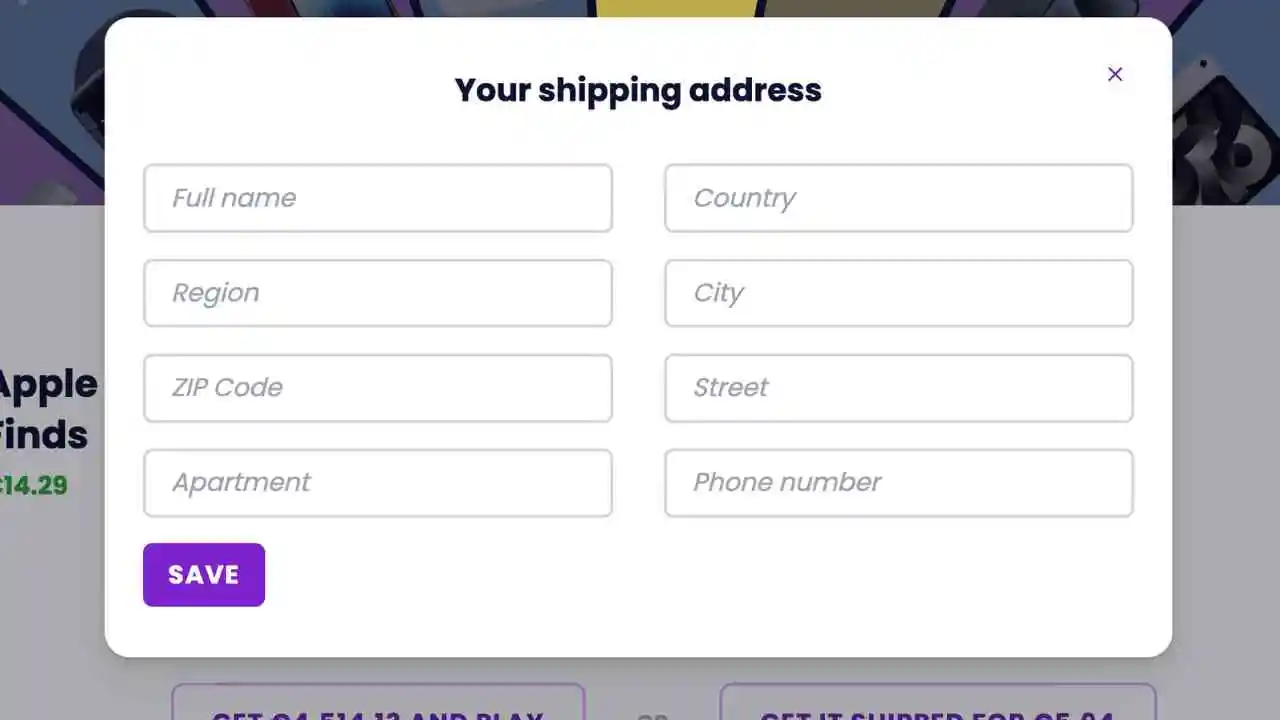Viewport: 1280px width, 720px height.
Task: Click the green 14.29 price text
Action: point(34,486)
